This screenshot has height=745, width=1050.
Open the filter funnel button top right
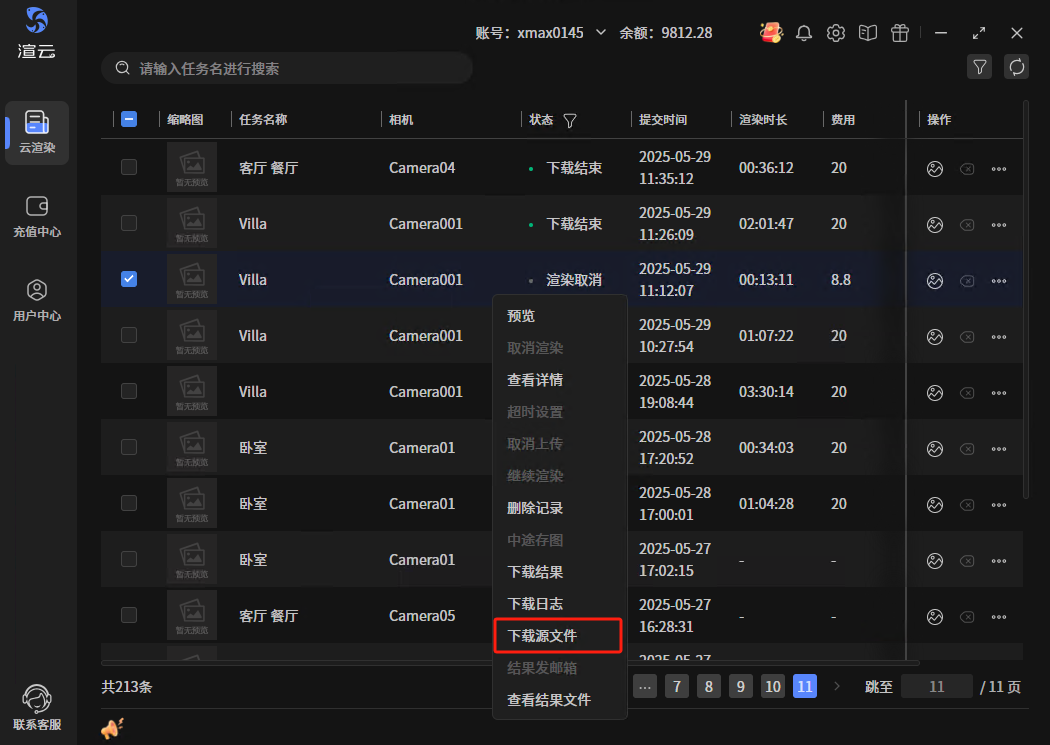[x=980, y=67]
